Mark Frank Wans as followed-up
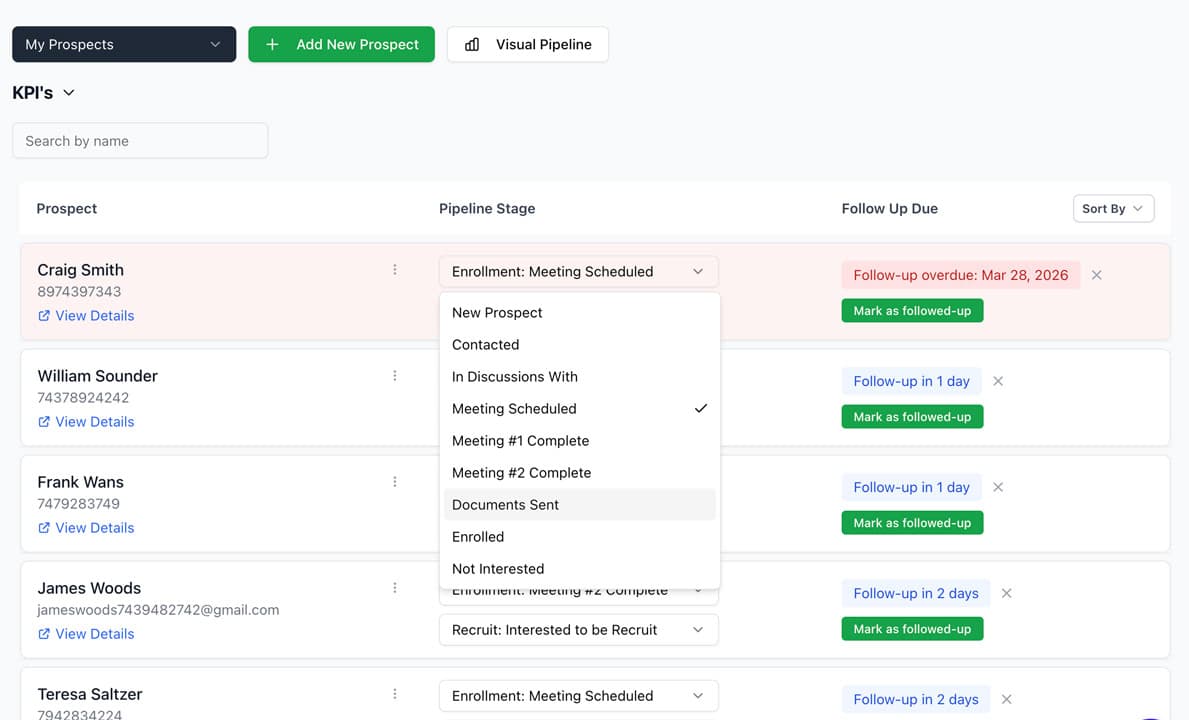 tap(912, 523)
